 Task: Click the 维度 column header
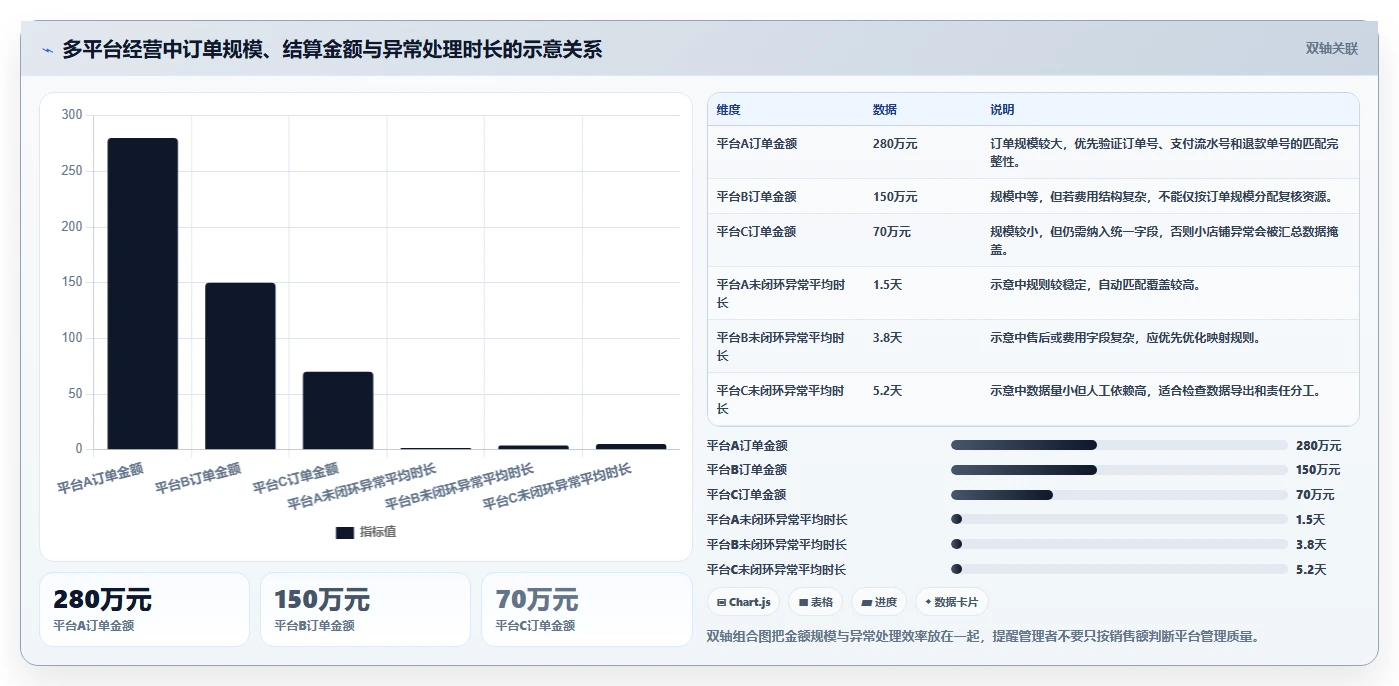[x=729, y=110]
